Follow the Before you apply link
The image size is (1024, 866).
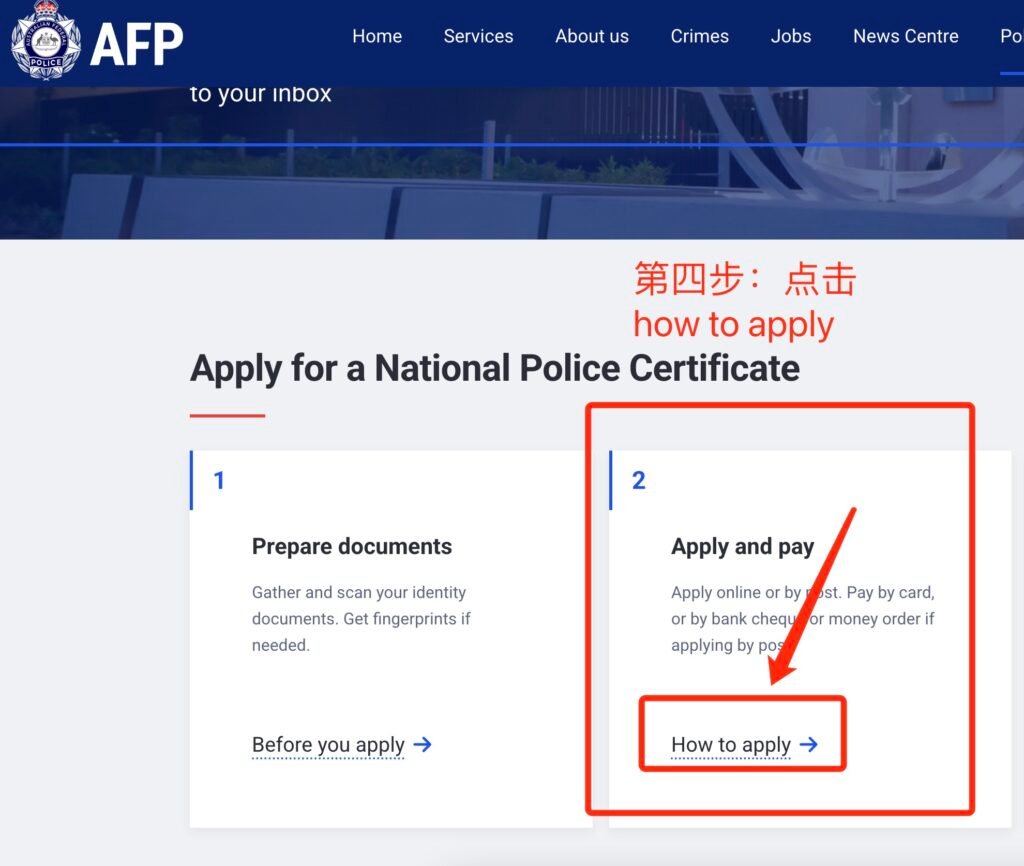328,744
